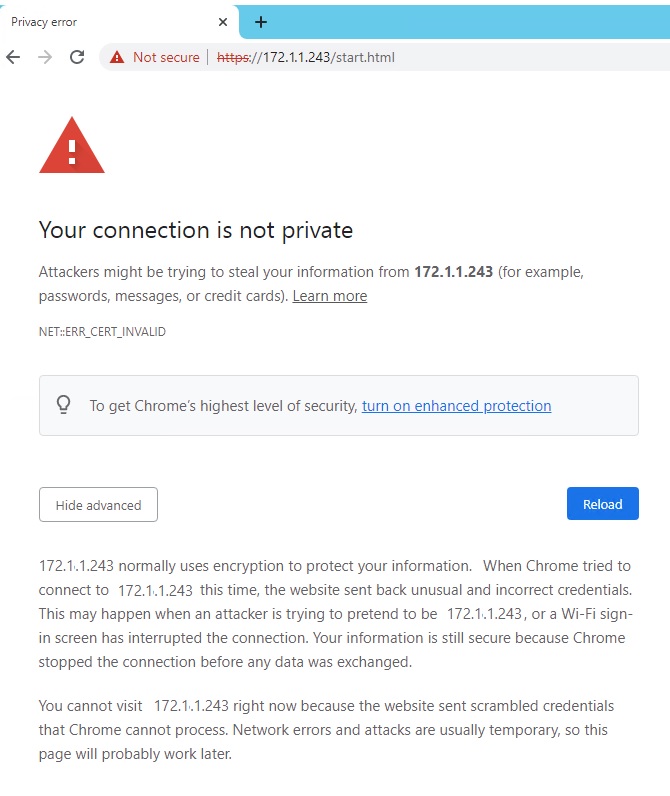Click the NET::ERR_CERT_INVALID error code
Screen dimensions: 670x796
point(102,332)
